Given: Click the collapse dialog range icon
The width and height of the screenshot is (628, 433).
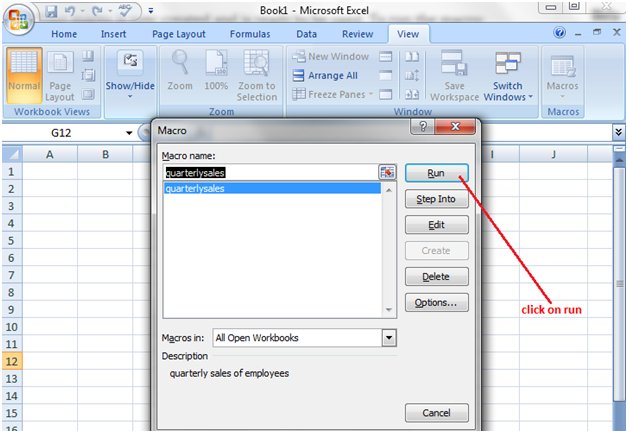Looking at the screenshot, I should pos(387,173).
